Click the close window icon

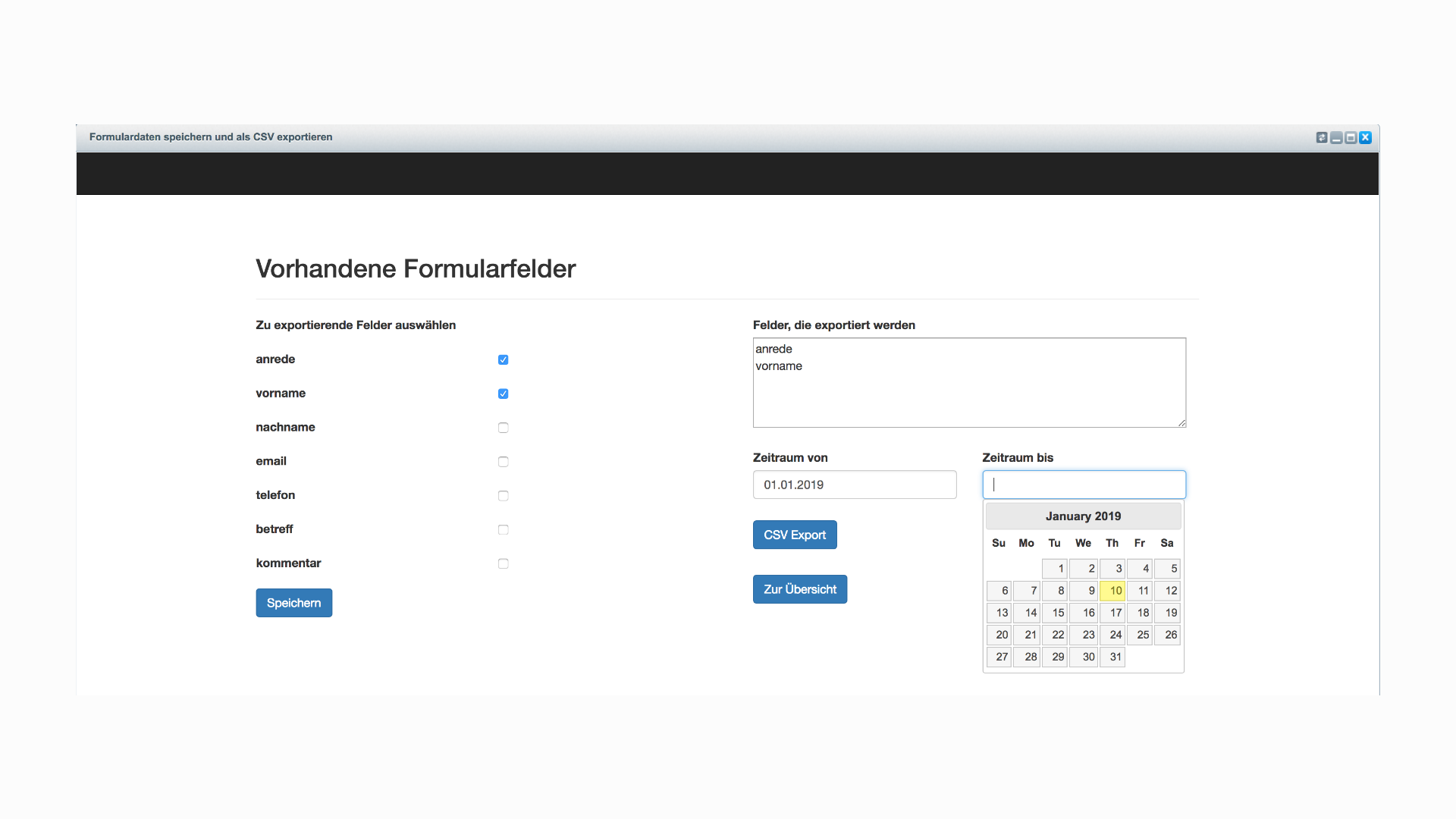click(1365, 138)
